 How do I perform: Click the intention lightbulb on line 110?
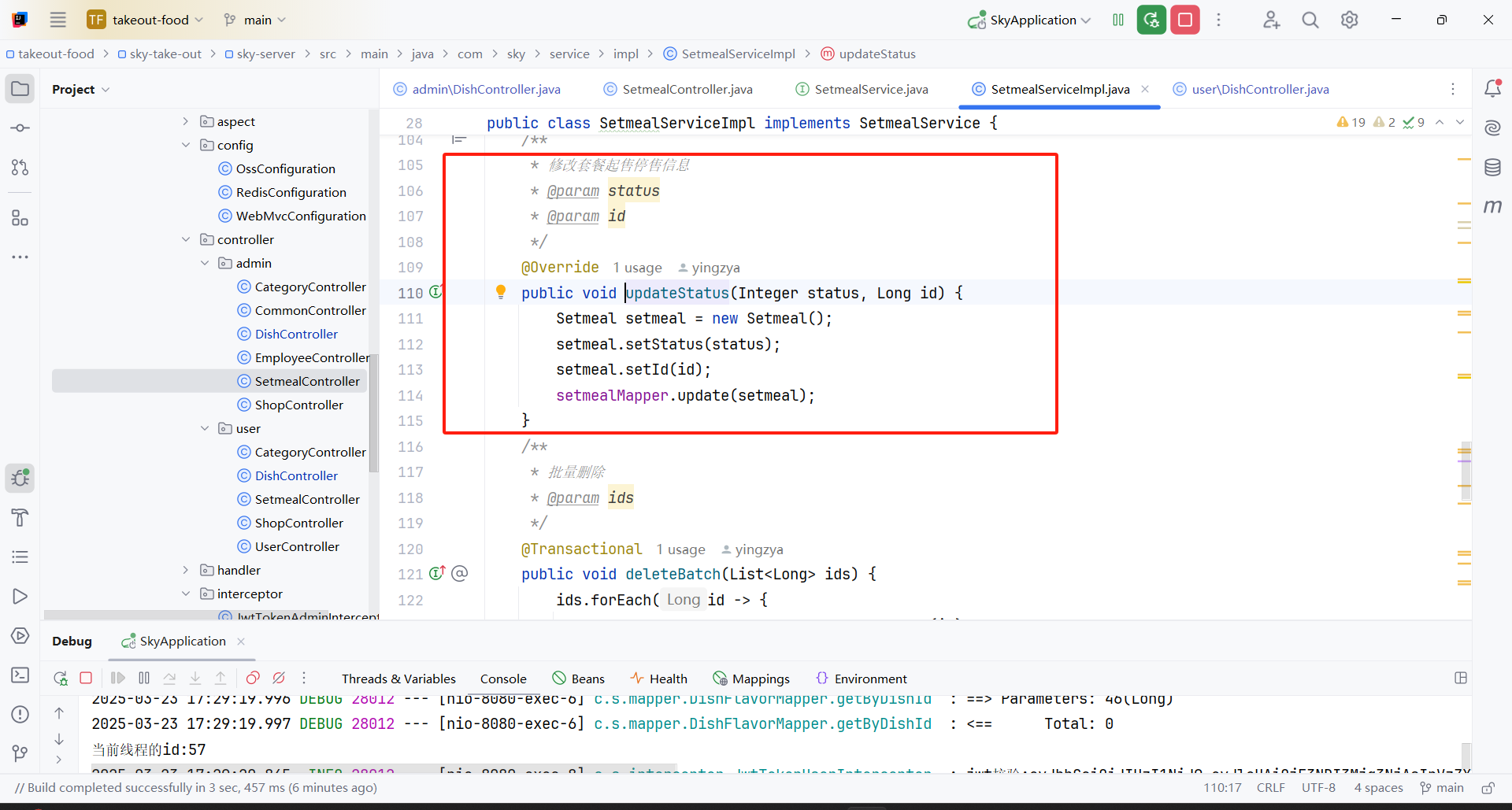[500, 292]
